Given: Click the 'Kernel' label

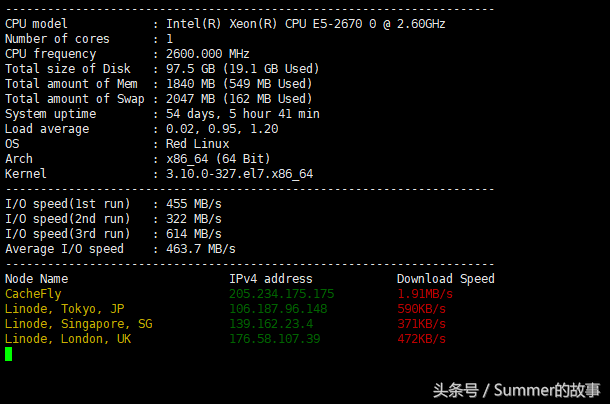Looking at the screenshot, I should (x=26, y=174).
